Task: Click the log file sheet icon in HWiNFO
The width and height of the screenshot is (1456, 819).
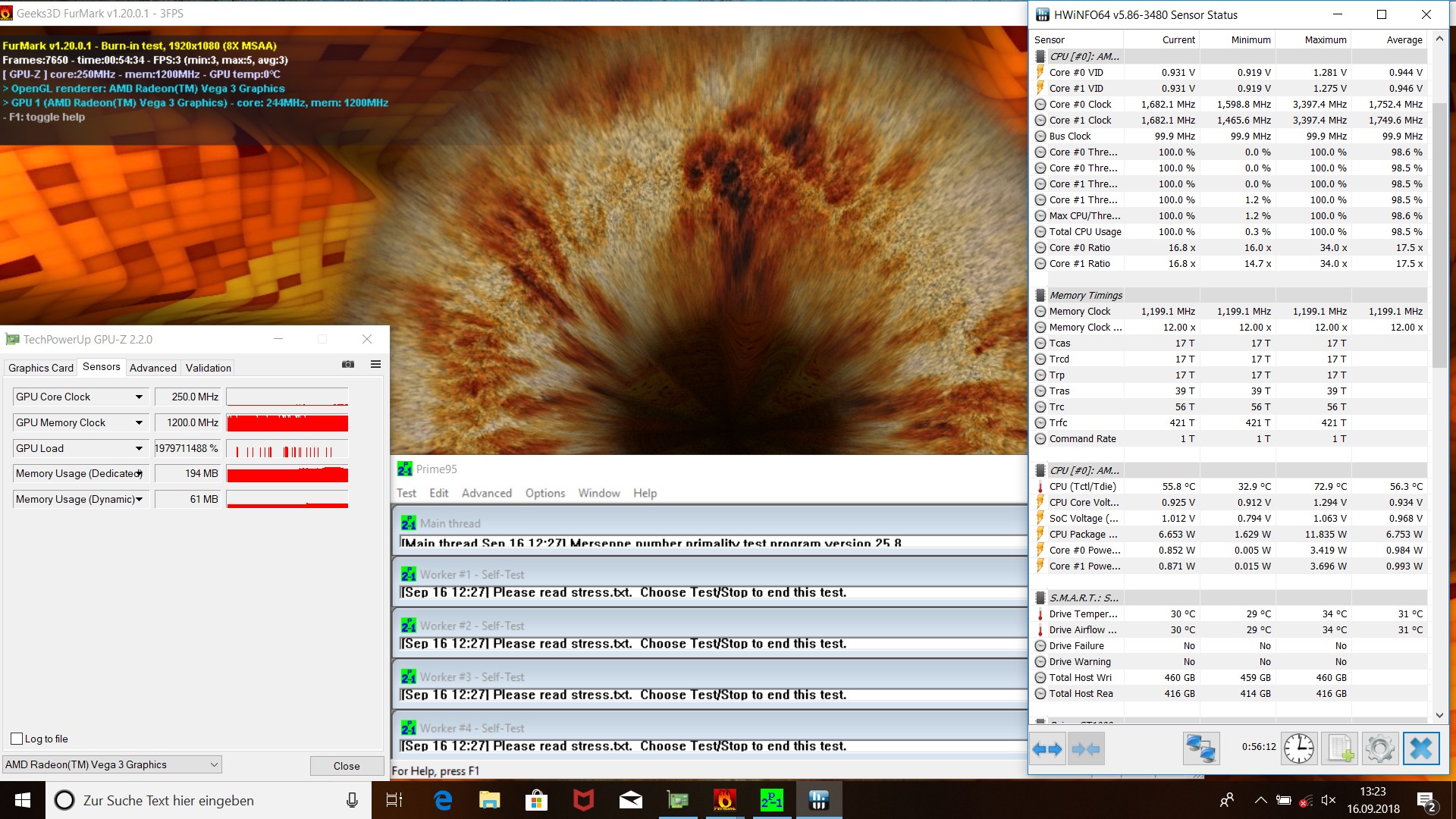Action: pos(1340,748)
